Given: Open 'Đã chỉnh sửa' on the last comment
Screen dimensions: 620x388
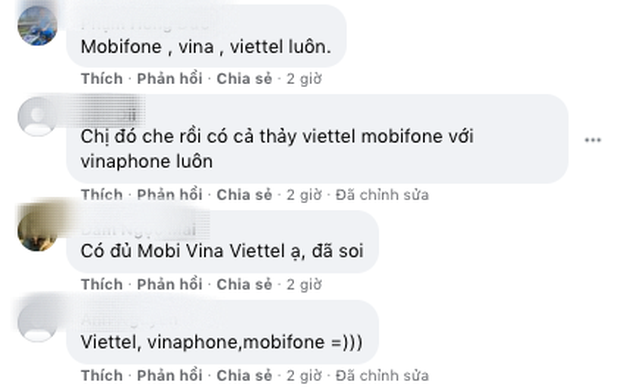Looking at the screenshot, I should pyautogui.click(x=382, y=375).
